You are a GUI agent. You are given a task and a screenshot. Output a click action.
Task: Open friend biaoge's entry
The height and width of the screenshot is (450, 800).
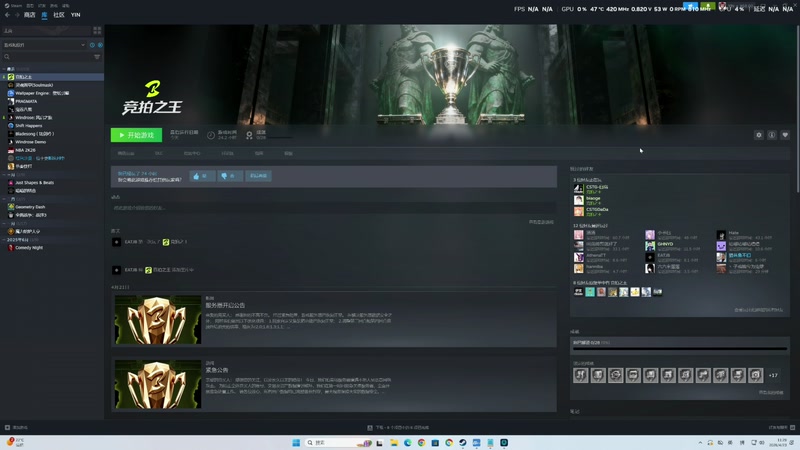point(588,200)
